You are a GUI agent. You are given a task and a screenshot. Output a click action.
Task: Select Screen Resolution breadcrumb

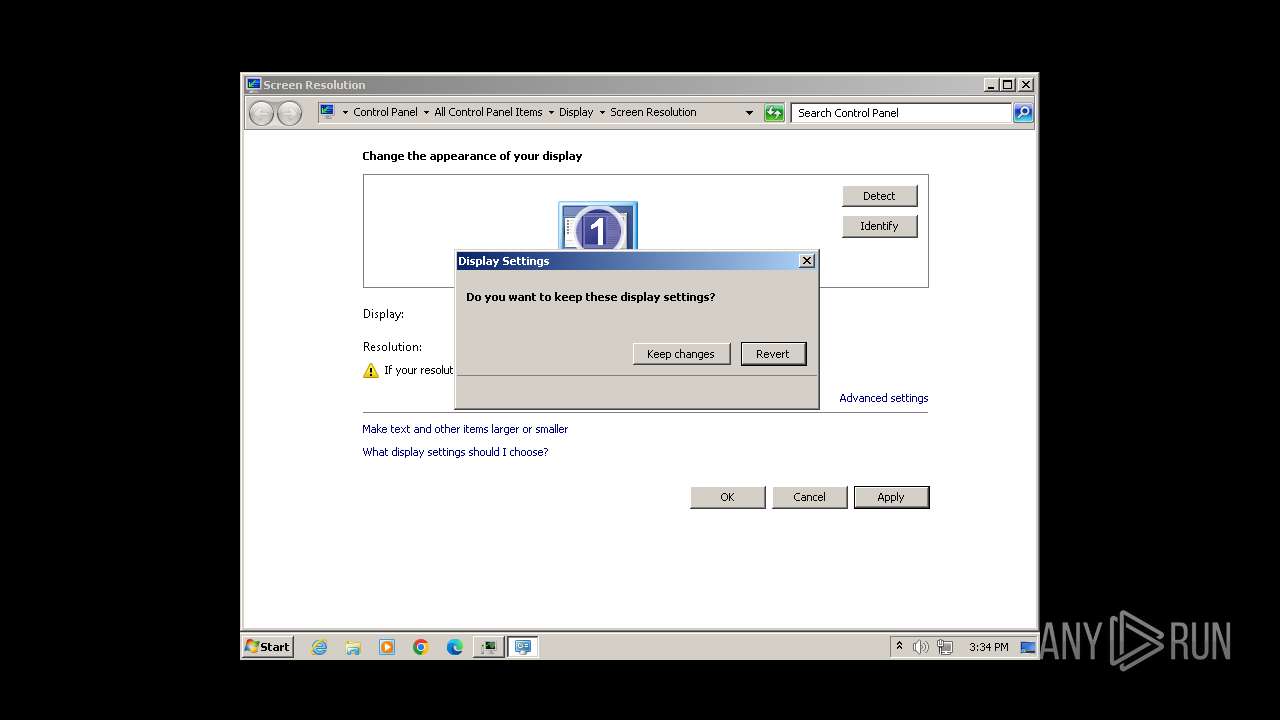pos(653,112)
